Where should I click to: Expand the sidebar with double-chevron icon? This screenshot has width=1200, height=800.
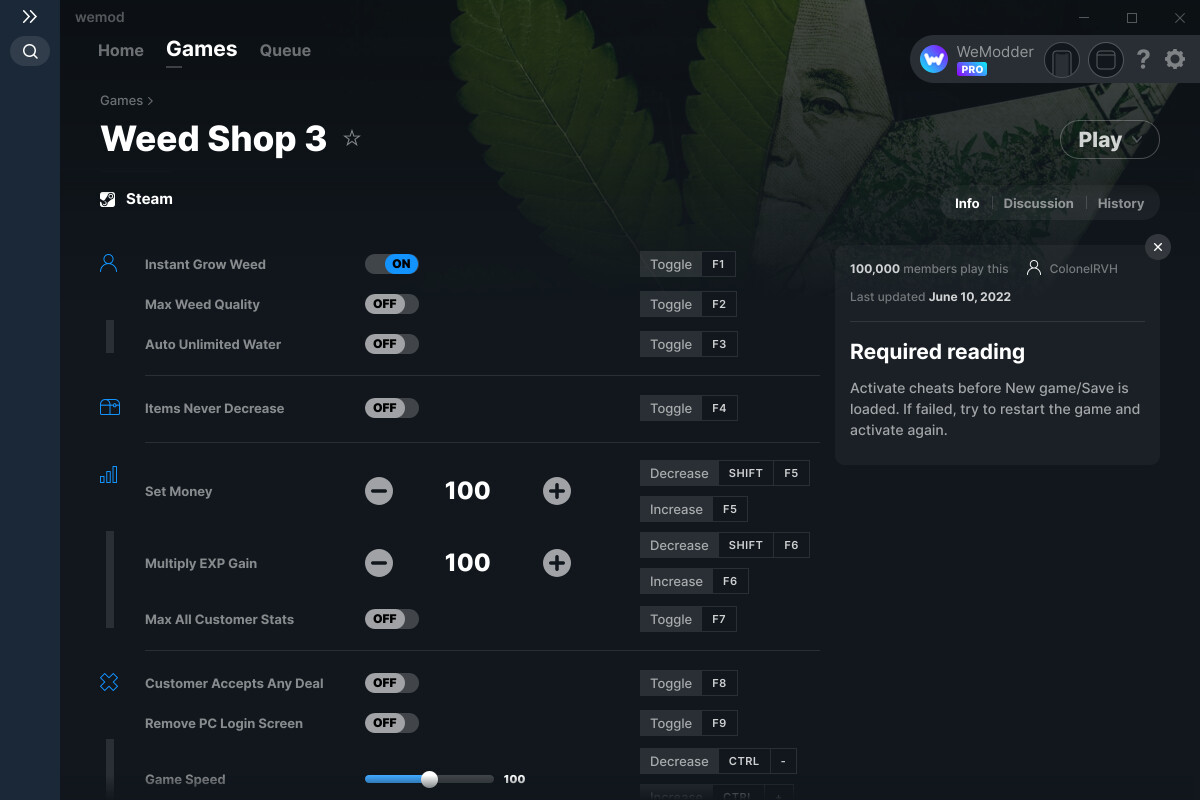[x=30, y=17]
